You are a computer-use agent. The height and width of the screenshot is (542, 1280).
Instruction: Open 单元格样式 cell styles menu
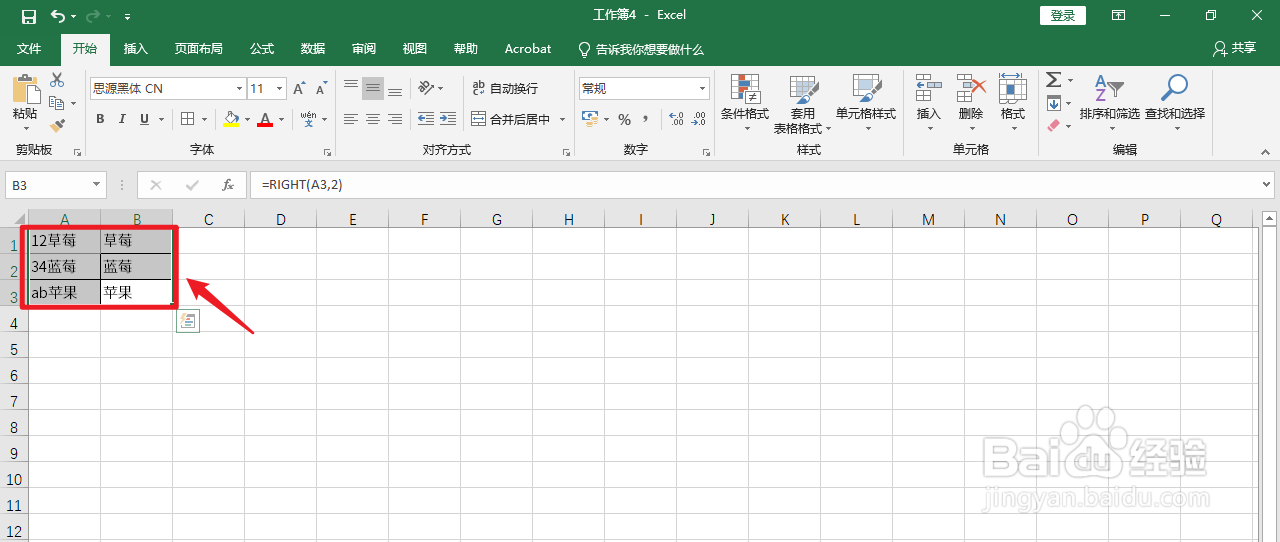pos(866,104)
